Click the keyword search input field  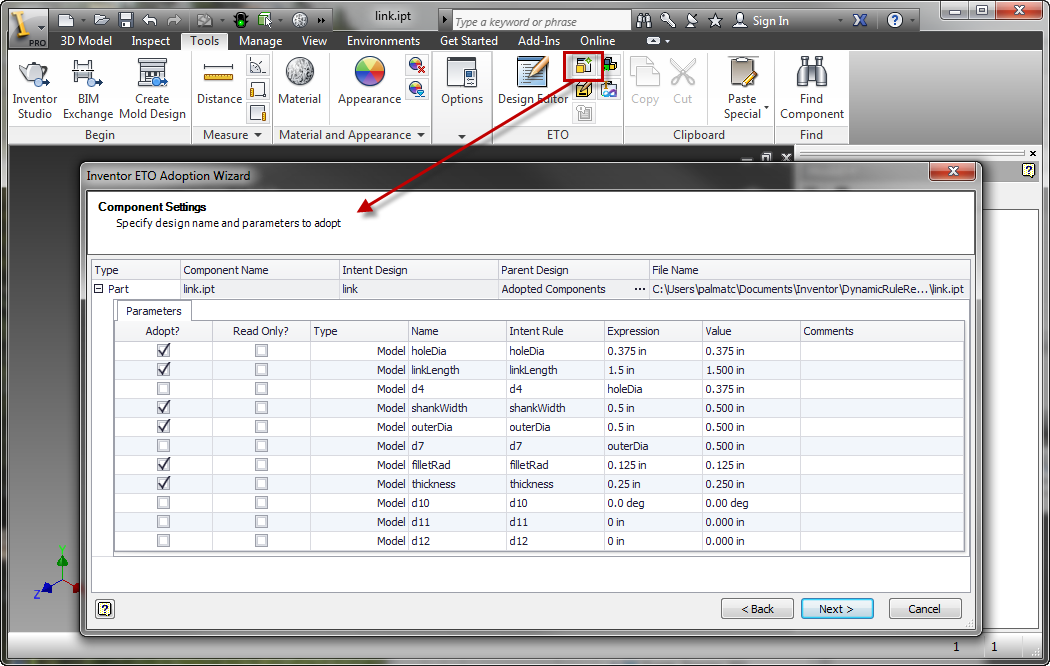[x=541, y=21]
